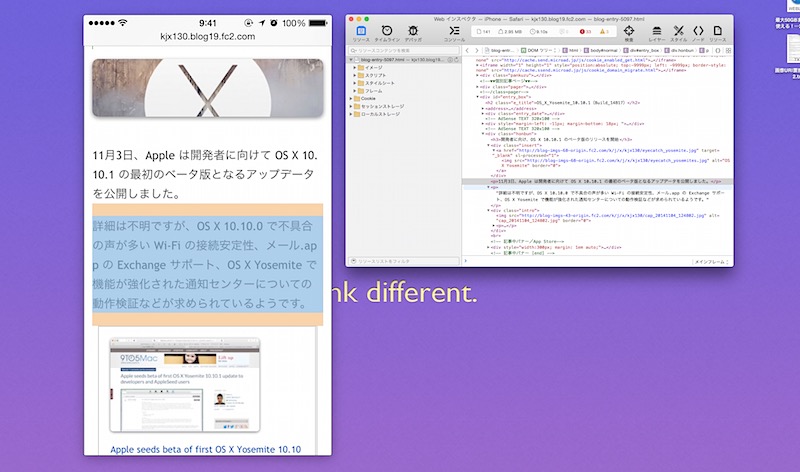Image resolution: width=800 pixels, height=472 pixels.
Task: Select the body#normal breadcrumb item
Action: [x=601, y=51]
